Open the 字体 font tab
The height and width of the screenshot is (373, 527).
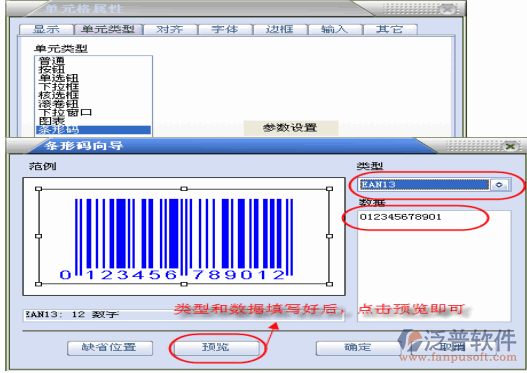coord(225,29)
